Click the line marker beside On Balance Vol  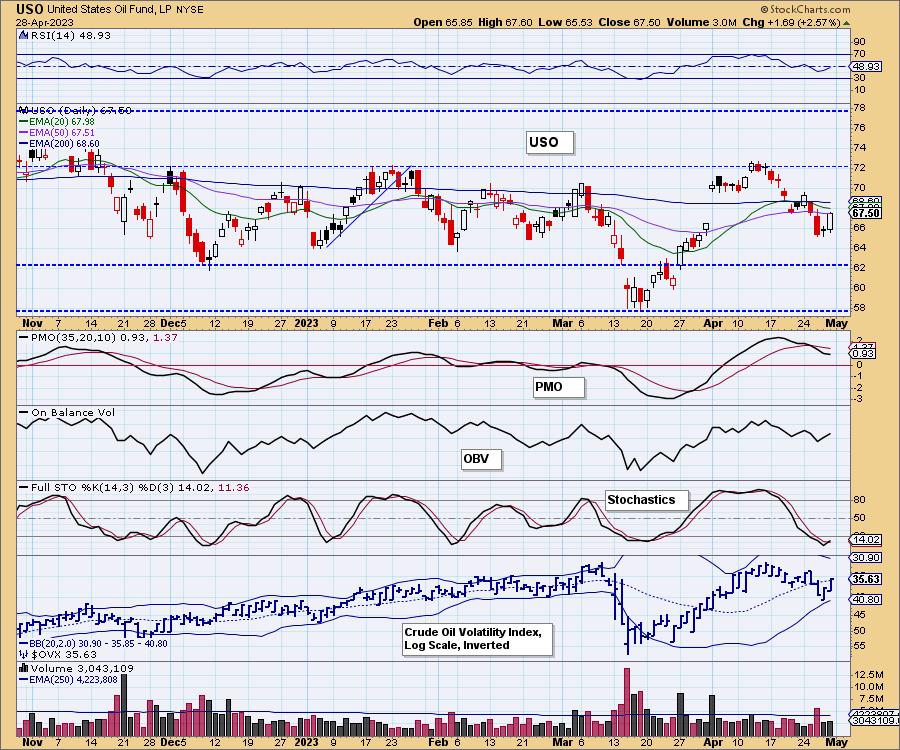(24, 413)
